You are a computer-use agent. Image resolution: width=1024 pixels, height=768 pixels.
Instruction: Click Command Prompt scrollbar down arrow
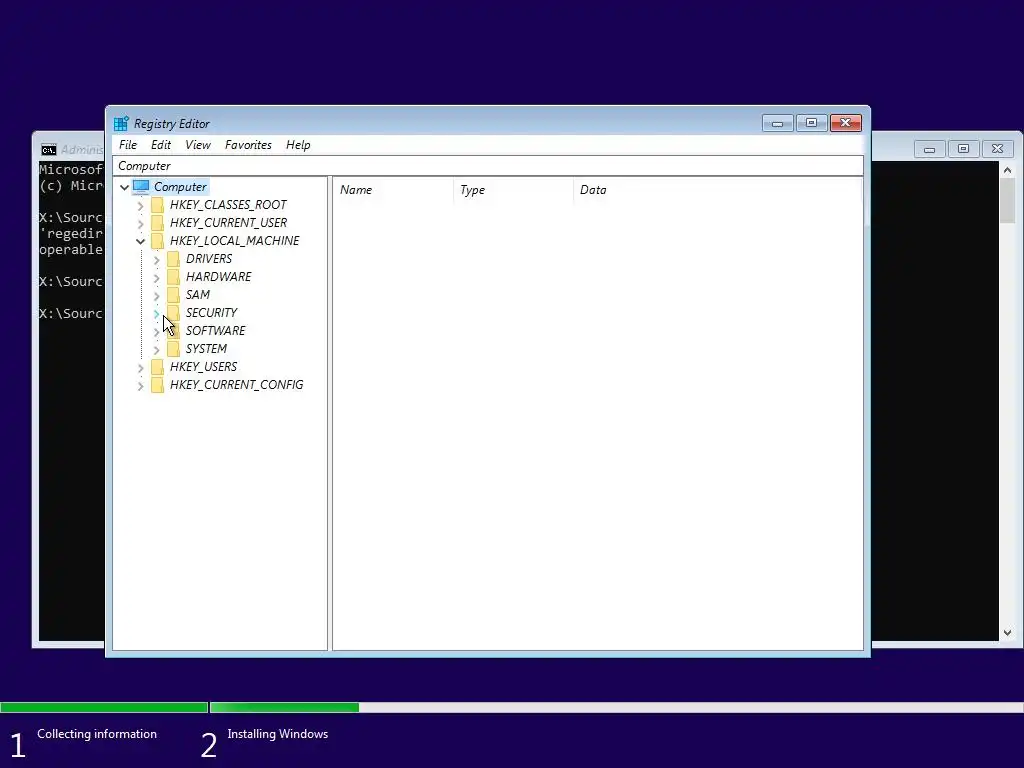pyautogui.click(x=1008, y=633)
